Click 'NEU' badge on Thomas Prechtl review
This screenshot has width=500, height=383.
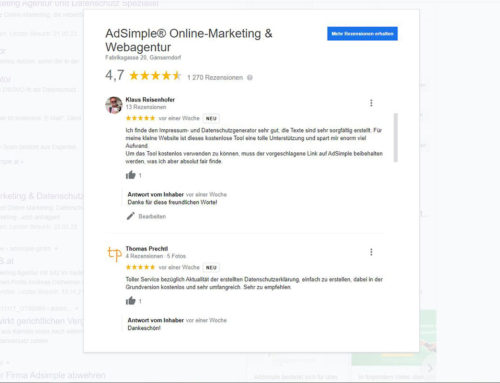pos(211,267)
